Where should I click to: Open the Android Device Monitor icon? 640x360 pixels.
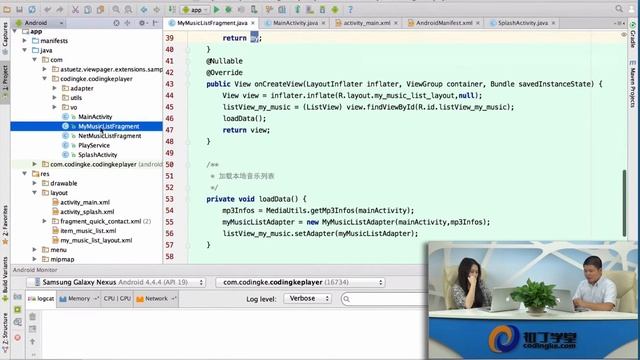click(335, 9)
